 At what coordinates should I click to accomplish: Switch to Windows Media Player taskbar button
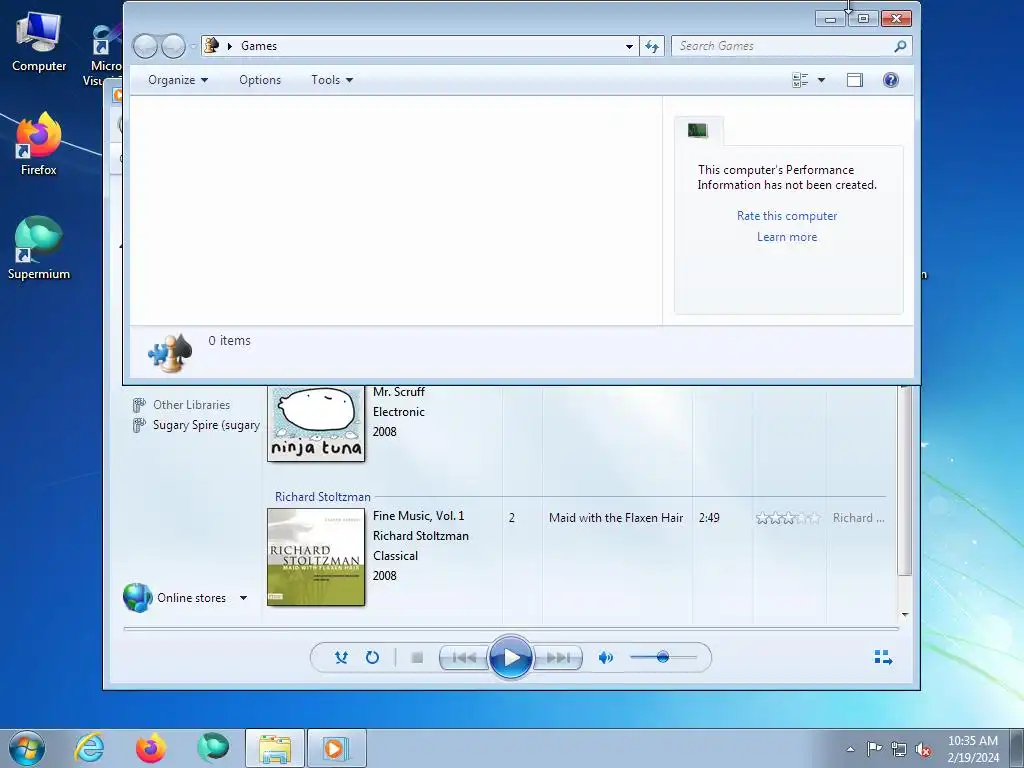coord(336,748)
